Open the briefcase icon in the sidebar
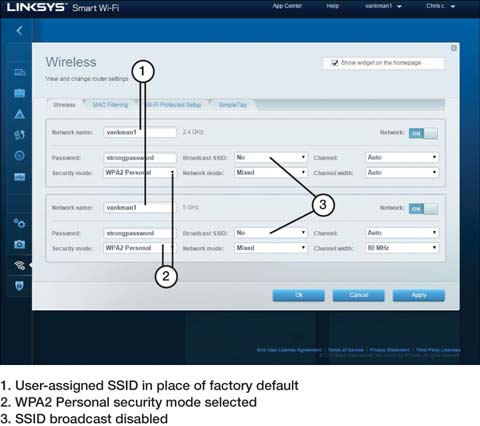The image size is (480, 426). click(x=20, y=93)
